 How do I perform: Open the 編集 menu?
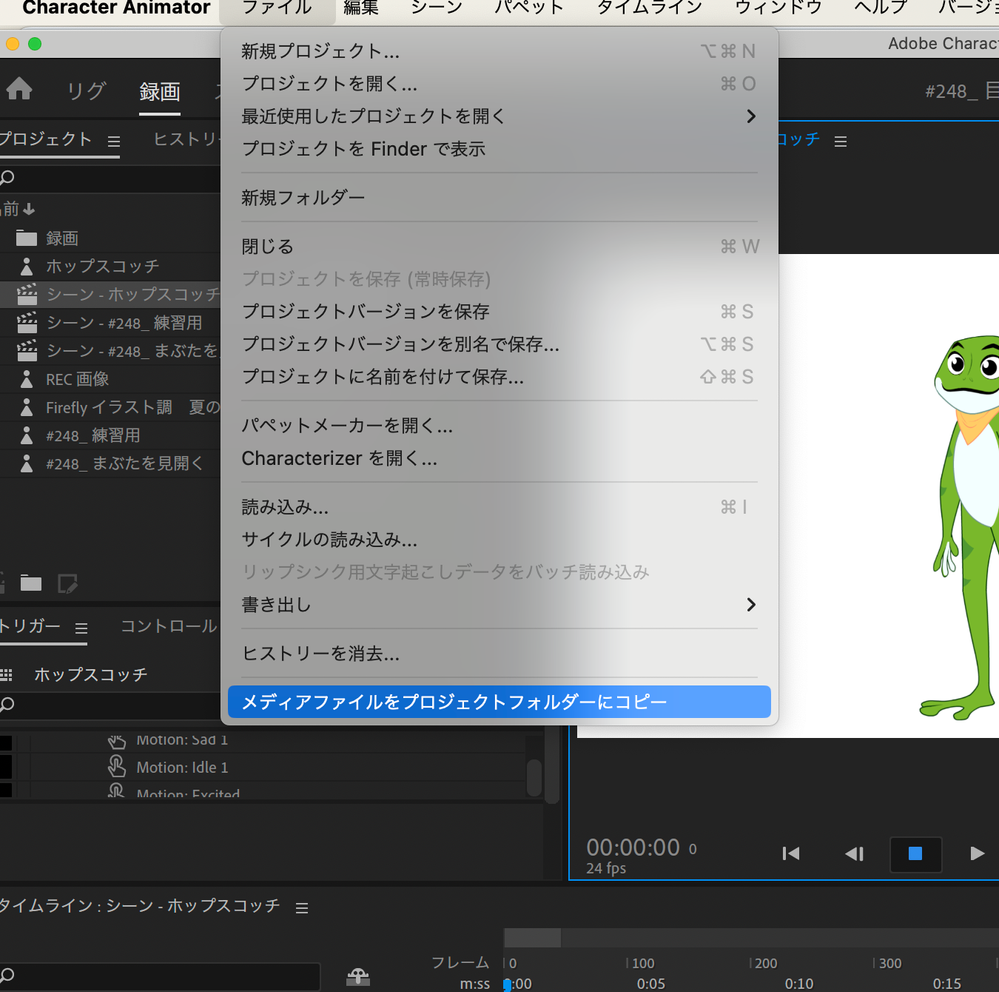pyautogui.click(x=361, y=8)
